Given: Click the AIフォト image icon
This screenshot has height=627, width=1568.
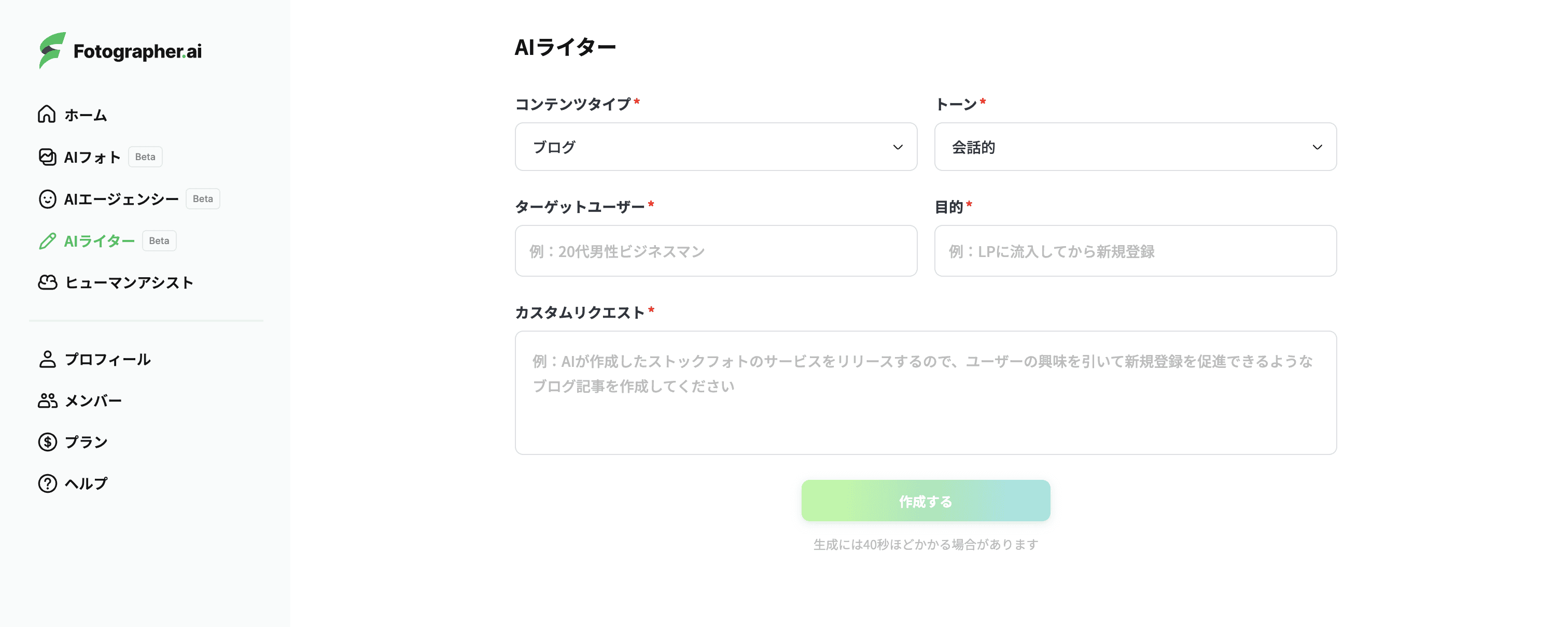Looking at the screenshot, I should click(47, 157).
